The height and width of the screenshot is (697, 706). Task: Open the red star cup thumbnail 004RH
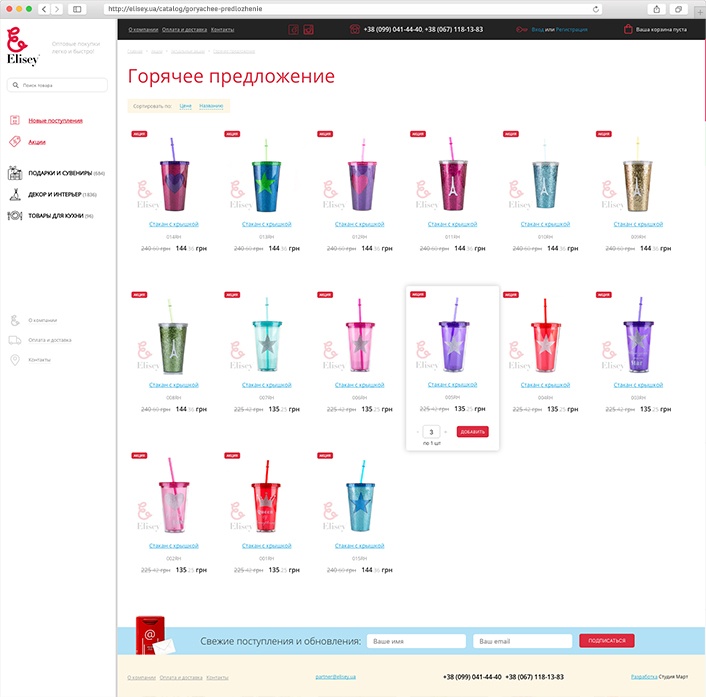pos(546,335)
